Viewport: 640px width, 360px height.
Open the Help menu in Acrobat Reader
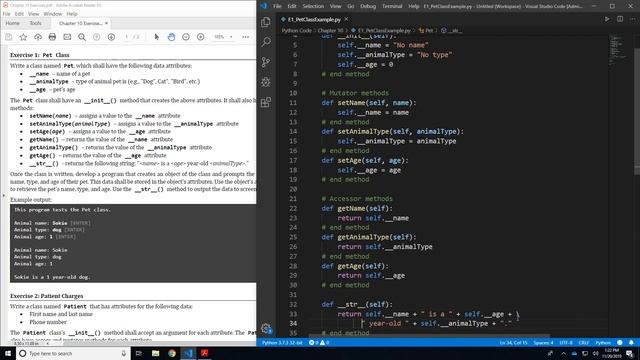[72, 14]
